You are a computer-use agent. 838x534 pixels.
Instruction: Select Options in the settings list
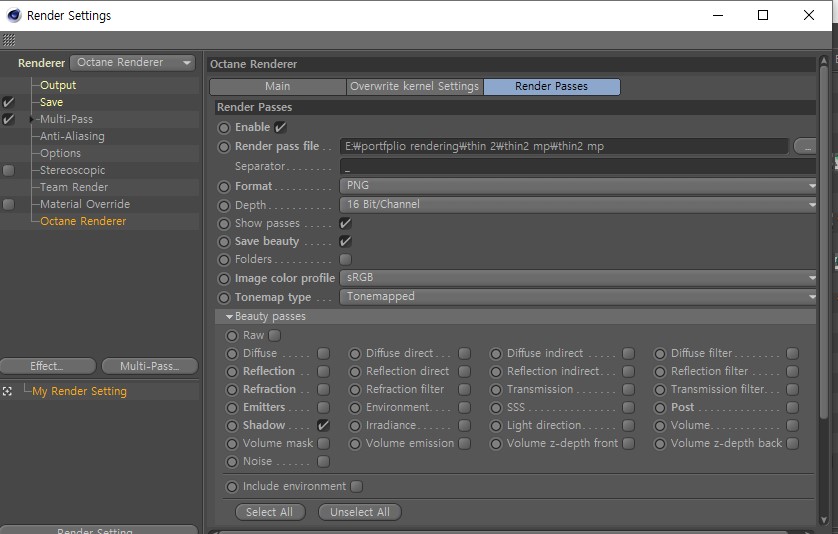click(x=60, y=153)
